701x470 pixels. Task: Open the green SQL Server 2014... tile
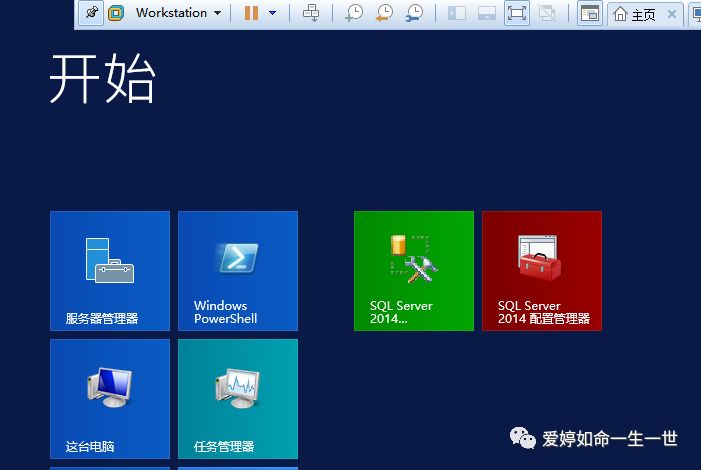pos(414,271)
